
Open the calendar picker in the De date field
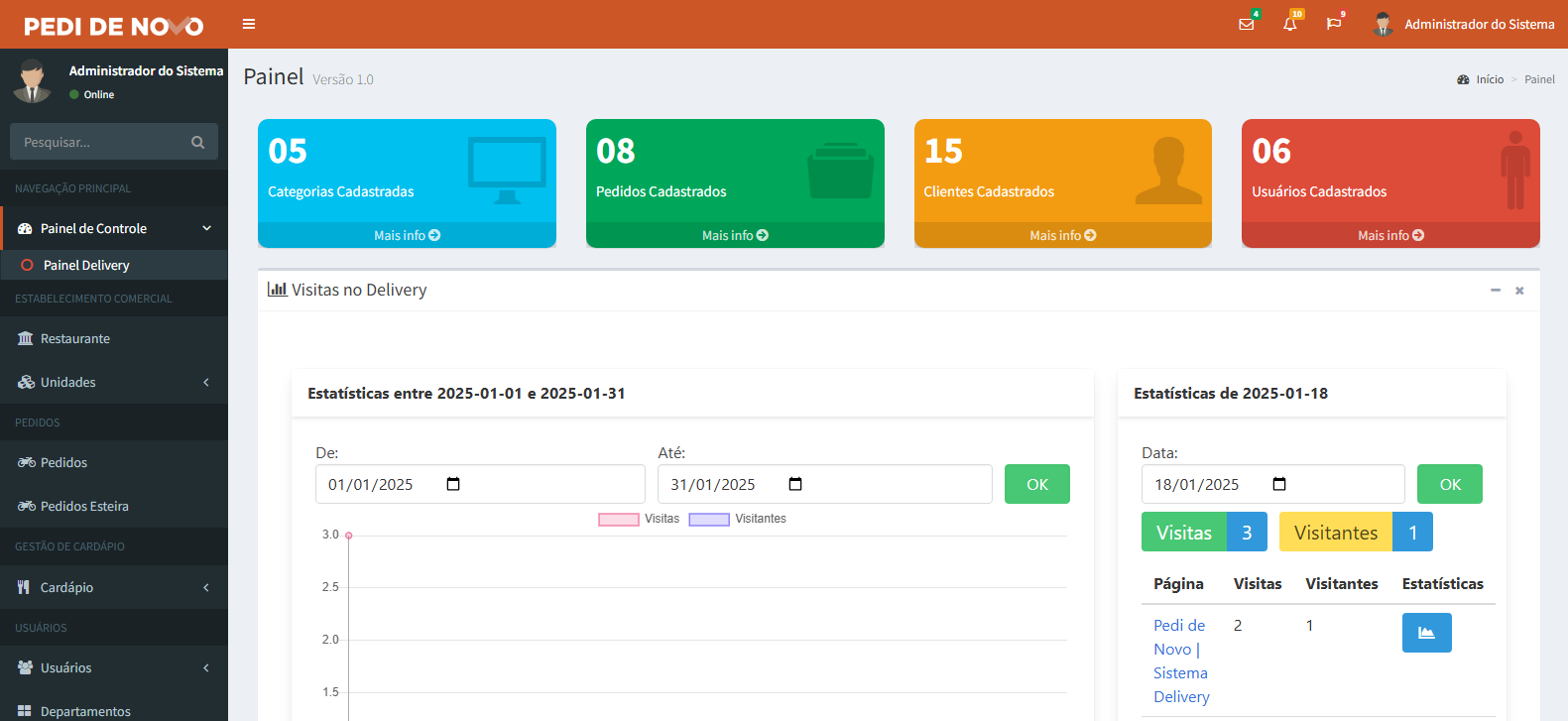click(x=453, y=484)
